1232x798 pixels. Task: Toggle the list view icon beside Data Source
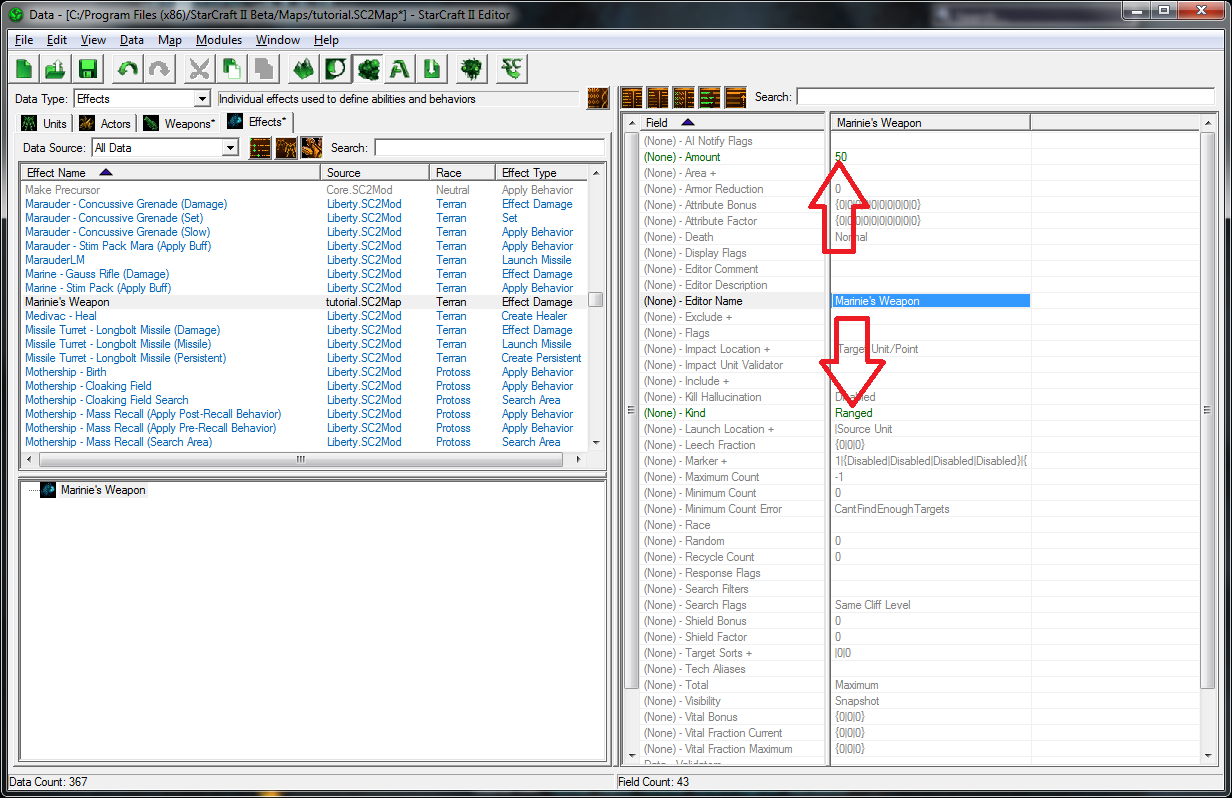pyautogui.click(x=260, y=147)
